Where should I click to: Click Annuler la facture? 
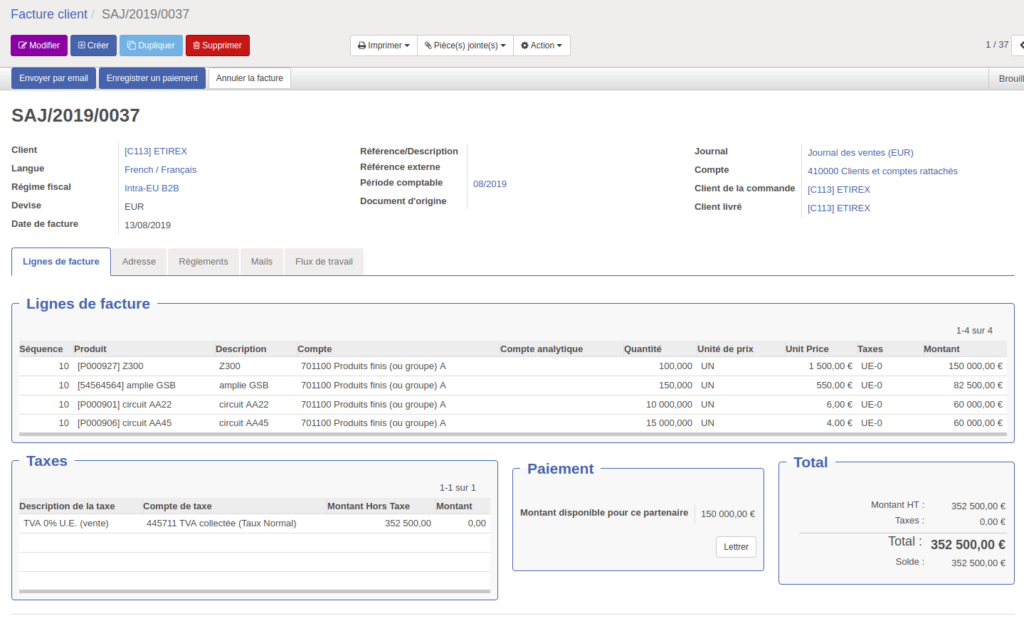pyautogui.click(x=249, y=78)
